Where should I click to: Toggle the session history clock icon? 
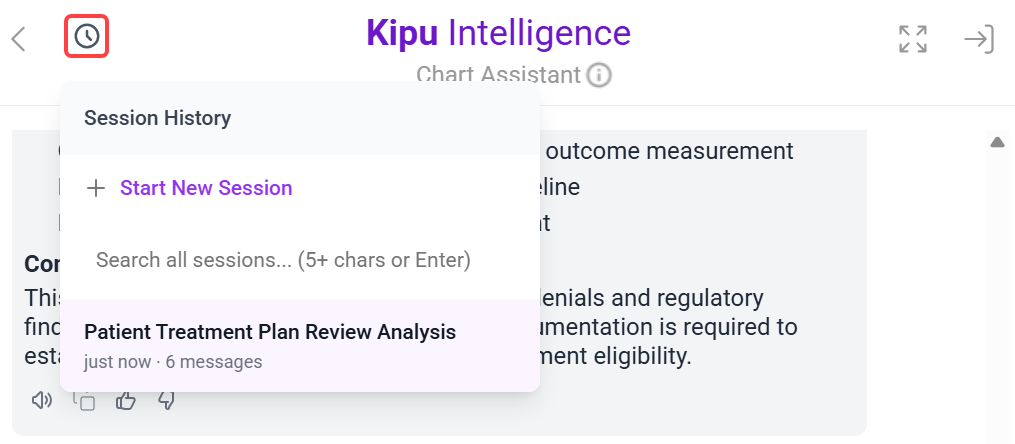coord(87,38)
